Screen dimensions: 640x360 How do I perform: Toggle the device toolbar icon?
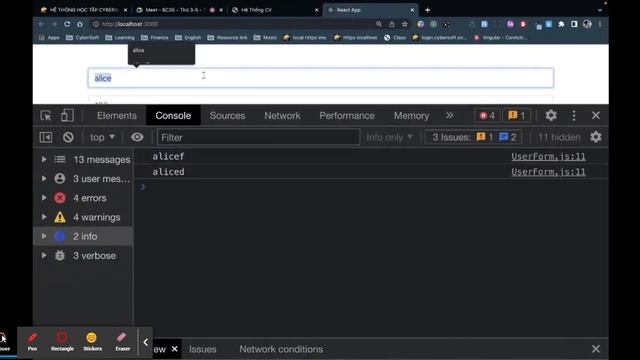click(67, 116)
